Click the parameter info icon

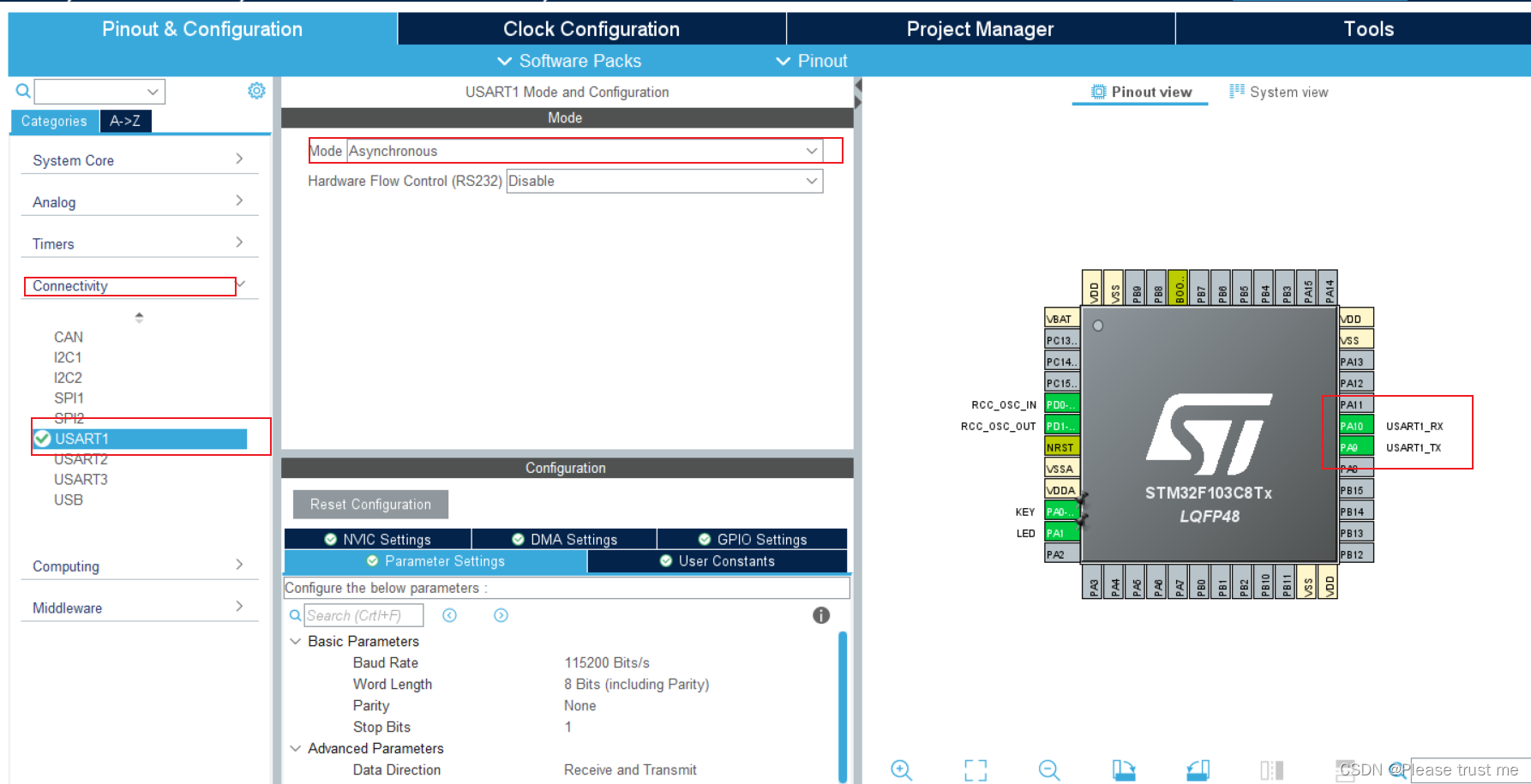(820, 615)
